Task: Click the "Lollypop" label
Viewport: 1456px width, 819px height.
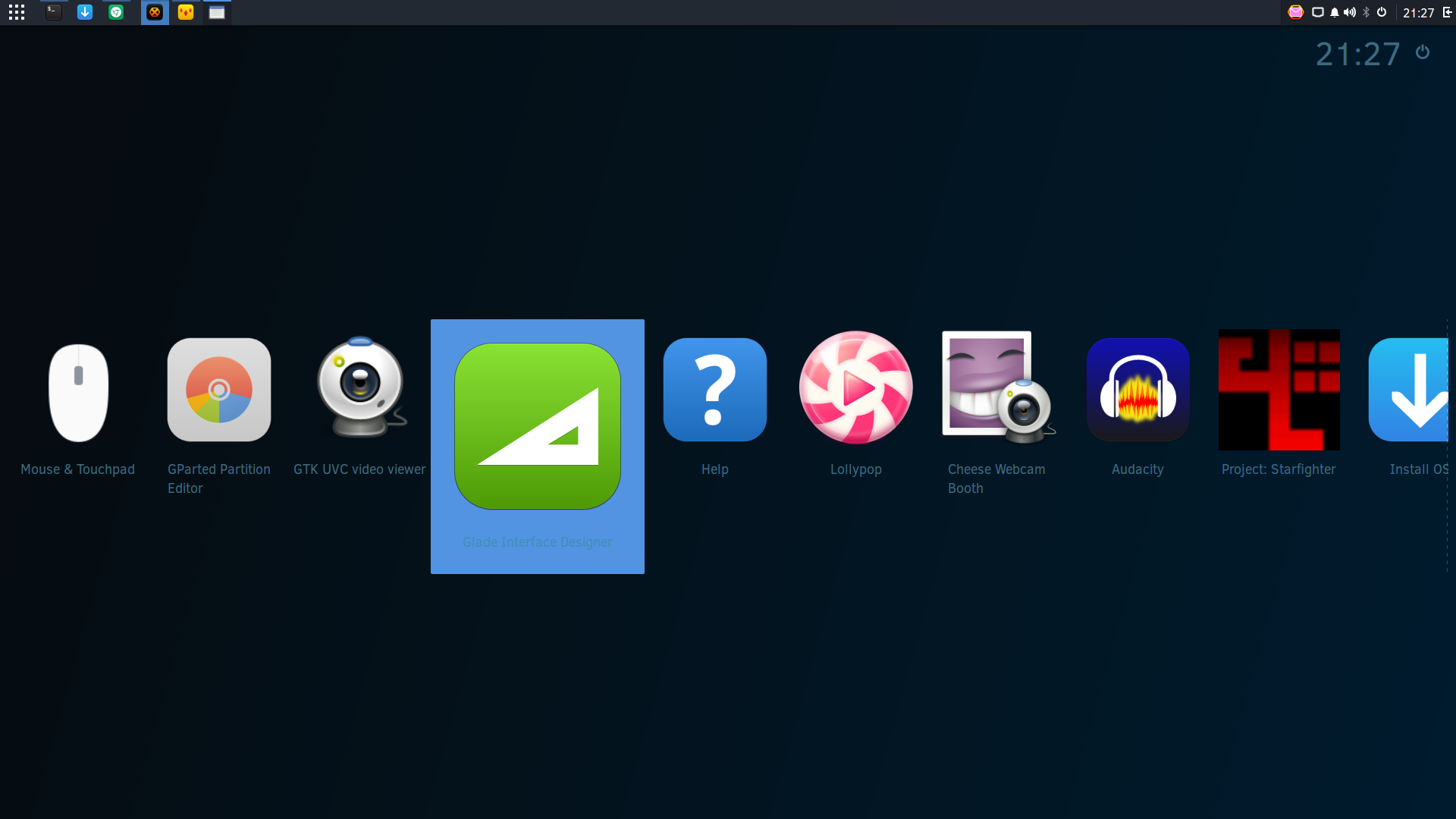Action: click(856, 469)
